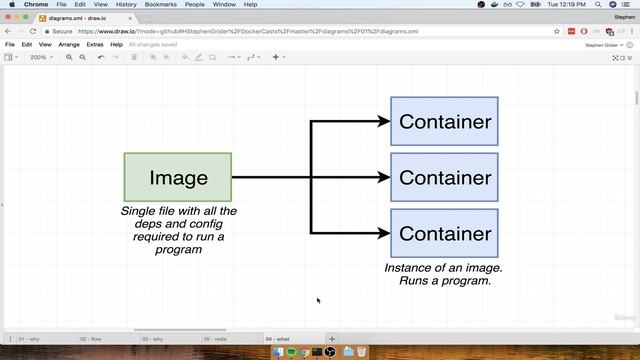Open the draw.io Edit menu

click(x=27, y=44)
